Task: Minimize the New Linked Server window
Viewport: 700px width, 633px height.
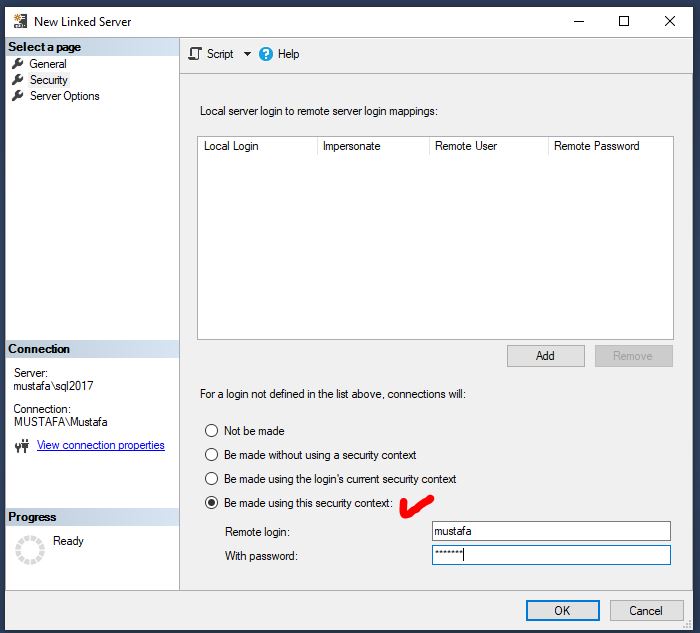Action: pyautogui.click(x=579, y=21)
